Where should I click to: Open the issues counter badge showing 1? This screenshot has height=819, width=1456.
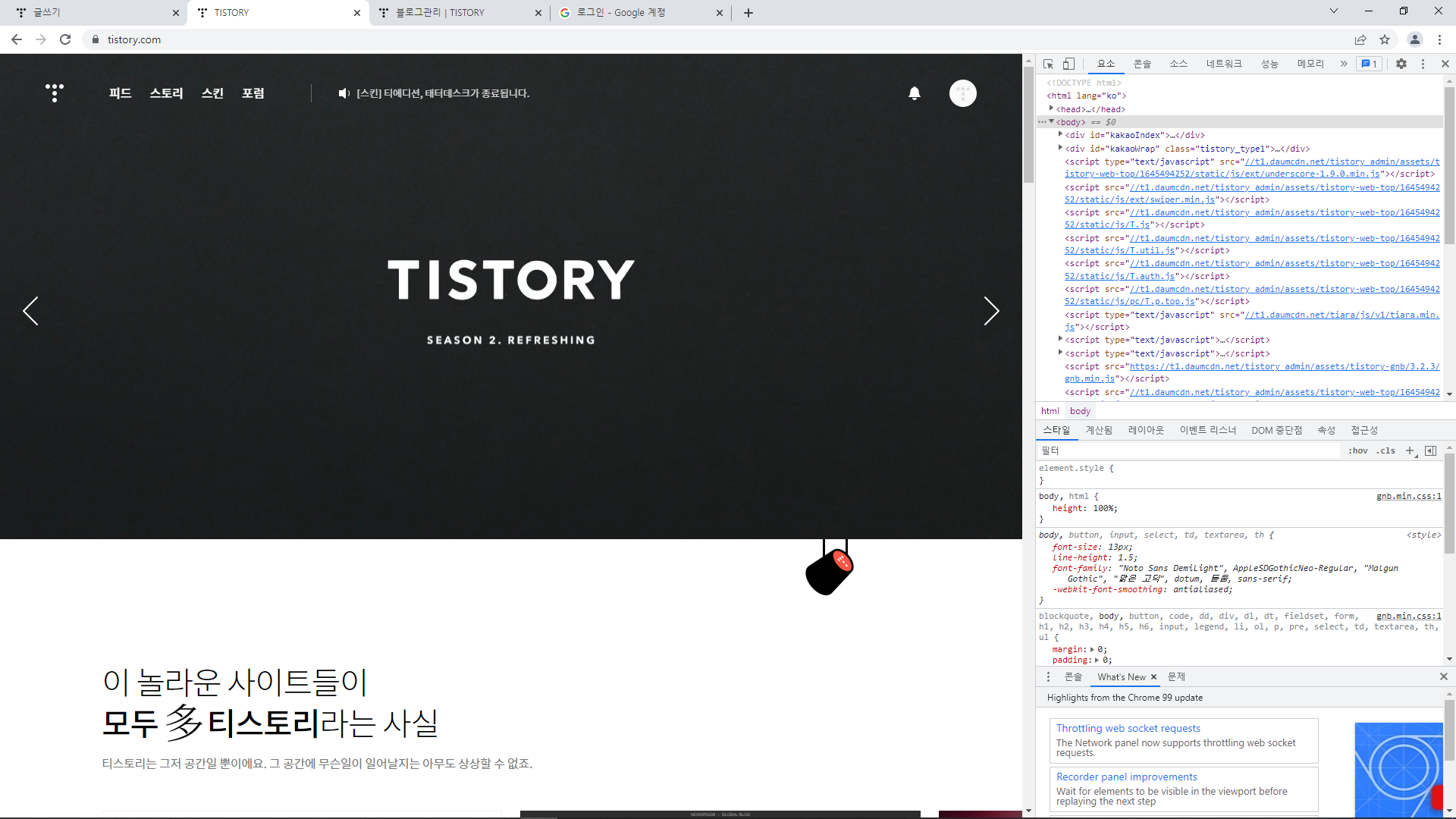pyautogui.click(x=1370, y=64)
